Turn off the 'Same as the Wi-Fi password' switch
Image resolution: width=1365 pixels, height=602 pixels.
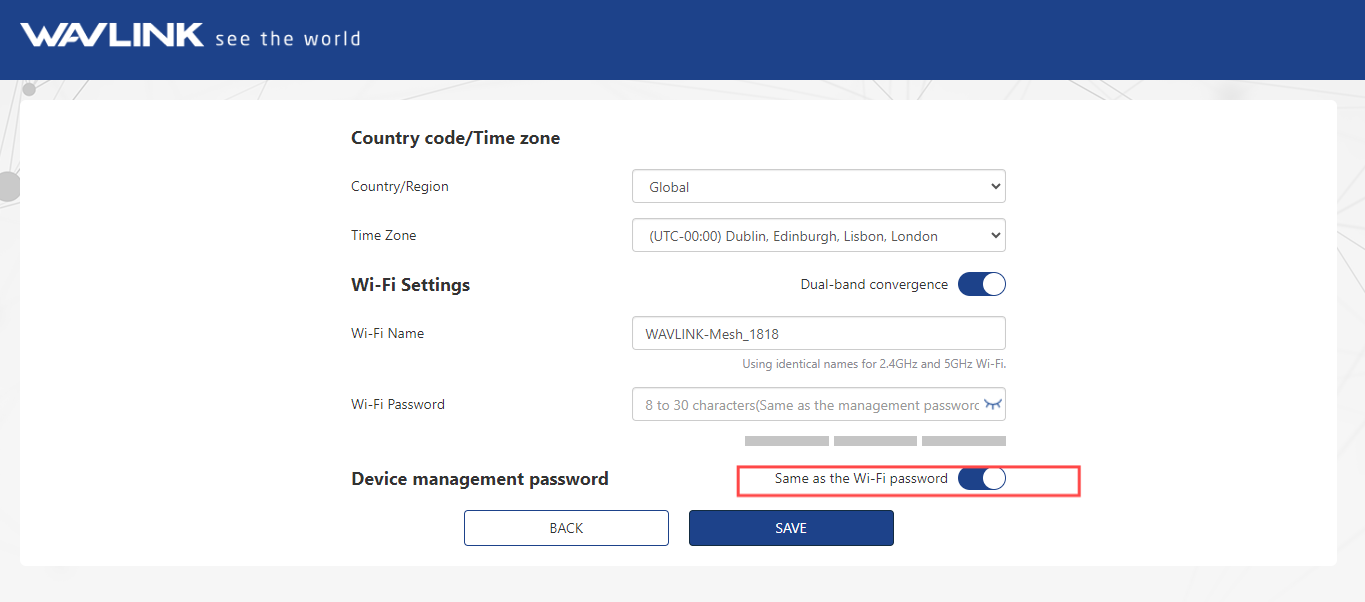[981, 479]
